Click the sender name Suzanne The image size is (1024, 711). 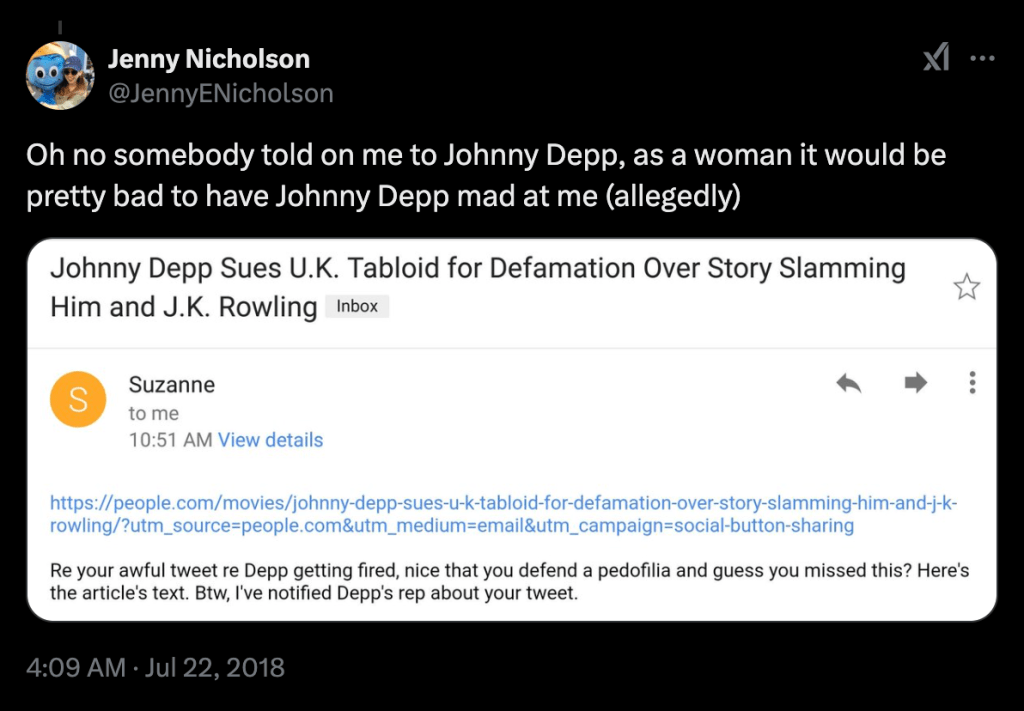tap(172, 385)
